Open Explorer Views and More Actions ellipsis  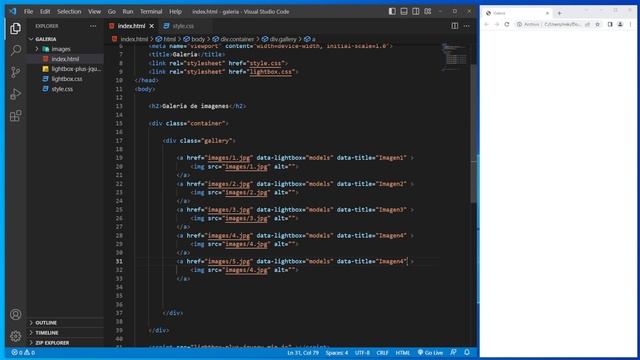tap(93, 26)
